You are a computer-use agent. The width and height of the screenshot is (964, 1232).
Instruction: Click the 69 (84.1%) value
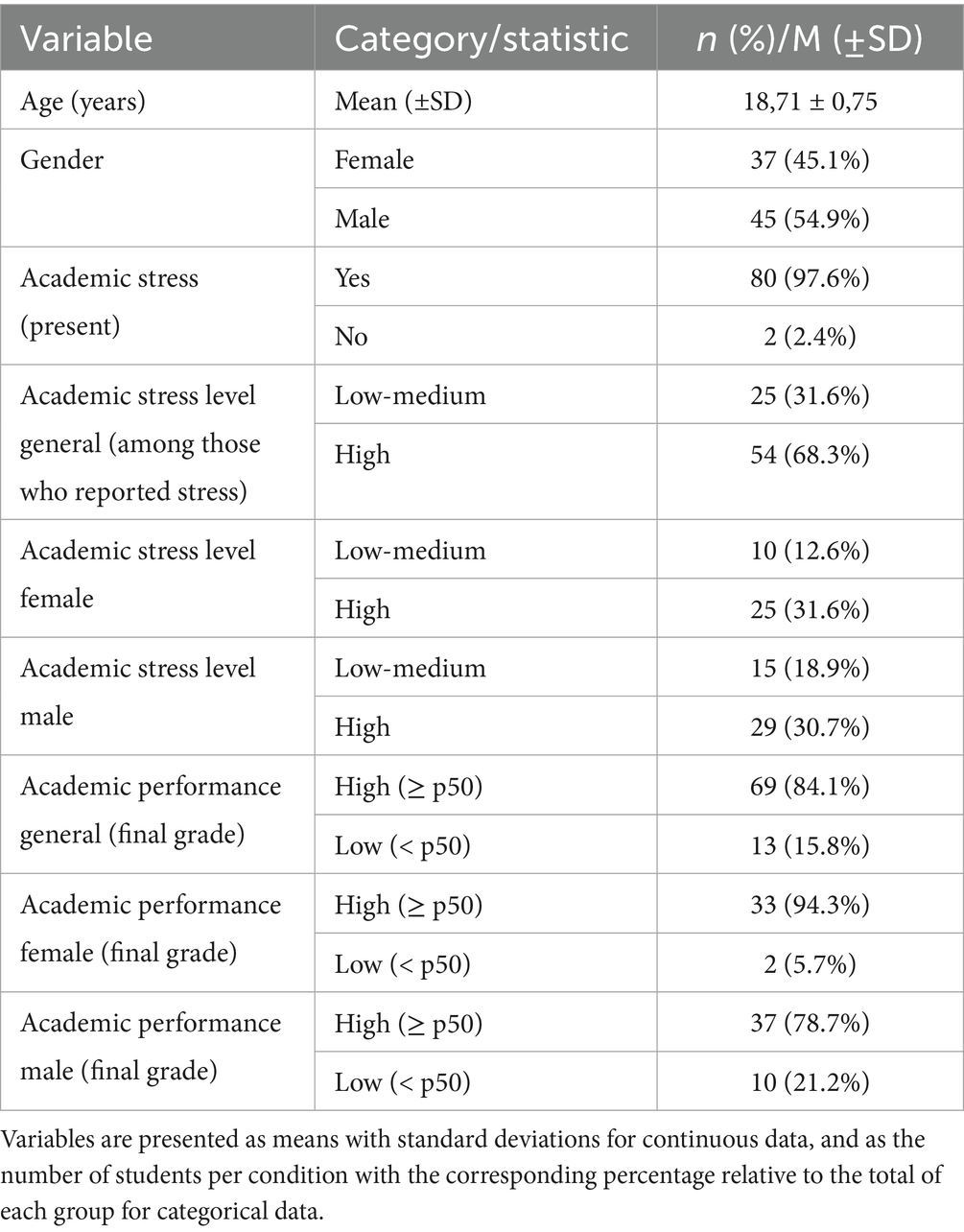[x=810, y=786]
